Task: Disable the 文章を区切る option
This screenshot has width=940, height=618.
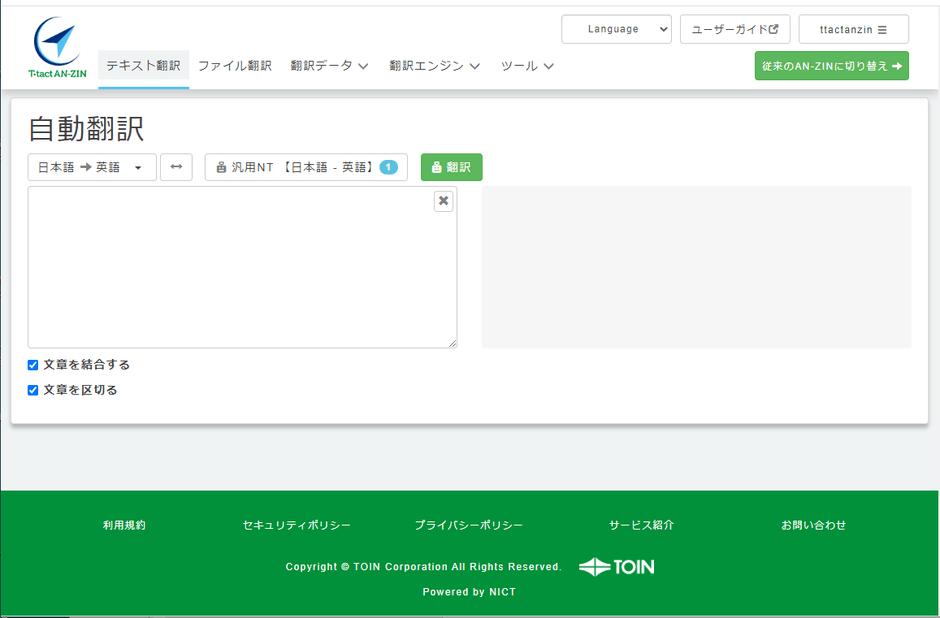Action: 33,390
